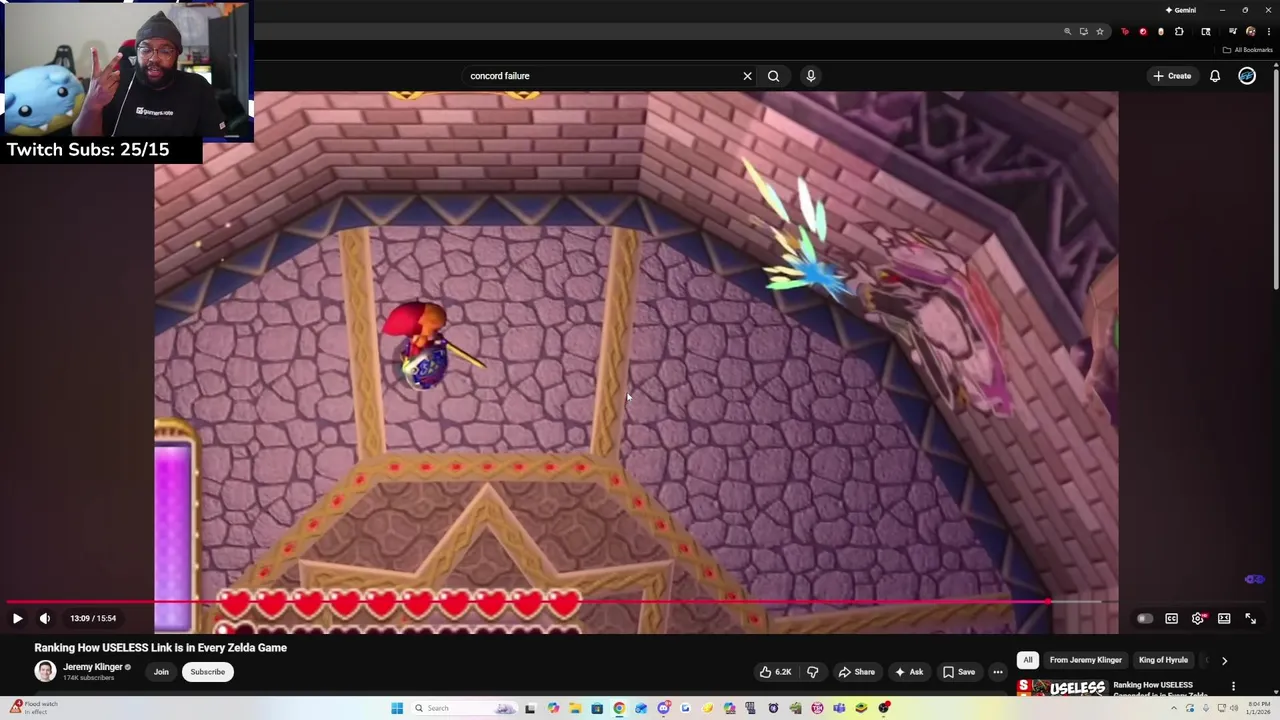Open more actions ellipsis under video
This screenshot has width=1280, height=720.
click(997, 672)
